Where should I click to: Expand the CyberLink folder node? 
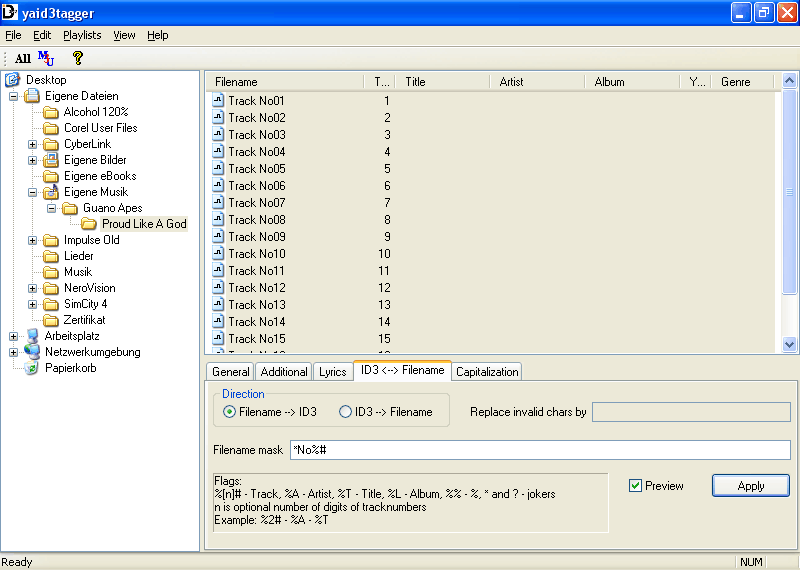[x=32, y=144]
